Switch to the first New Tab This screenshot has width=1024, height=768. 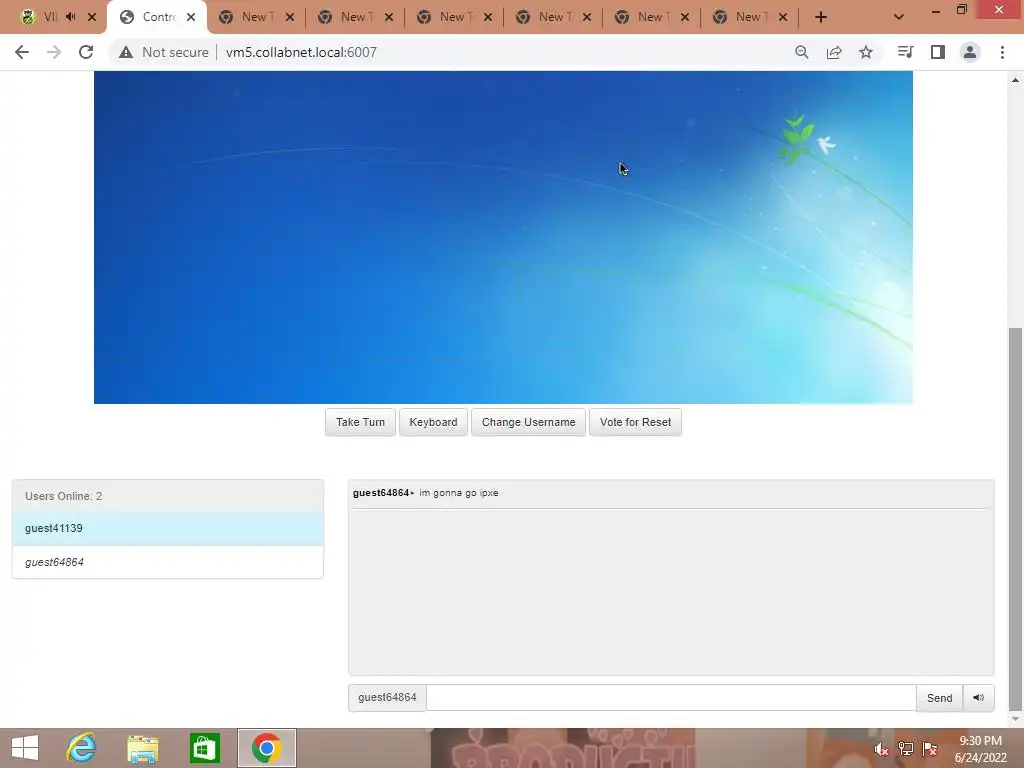[x=255, y=18]
